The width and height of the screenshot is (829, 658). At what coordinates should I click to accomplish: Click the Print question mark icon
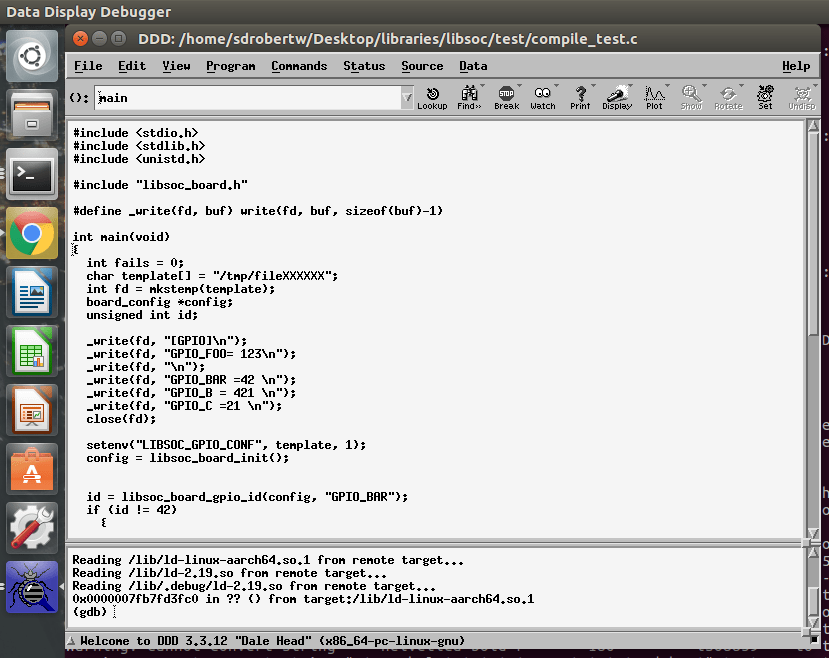(x=580, y=97)
